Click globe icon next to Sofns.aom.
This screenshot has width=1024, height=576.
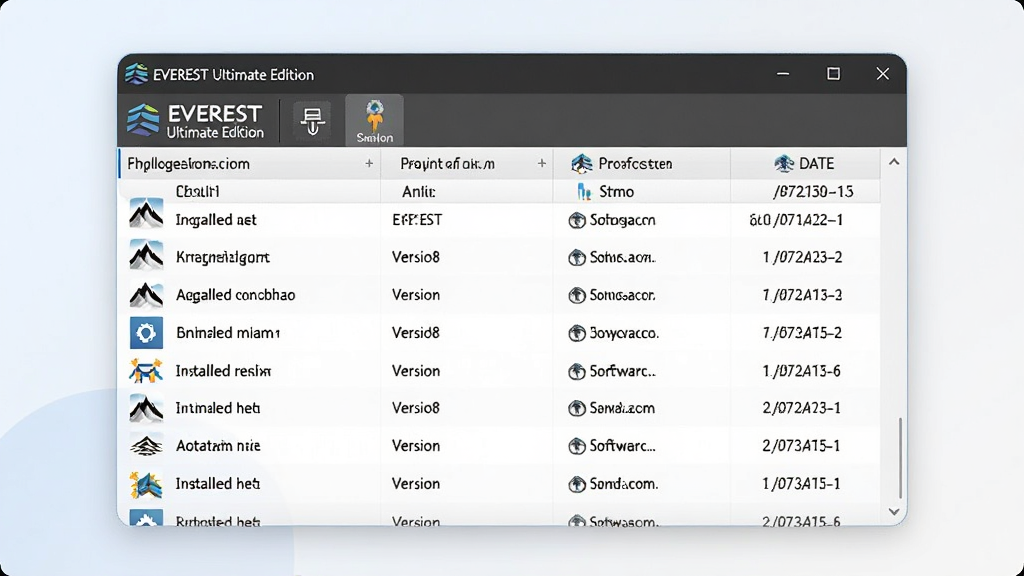point(577,257)
